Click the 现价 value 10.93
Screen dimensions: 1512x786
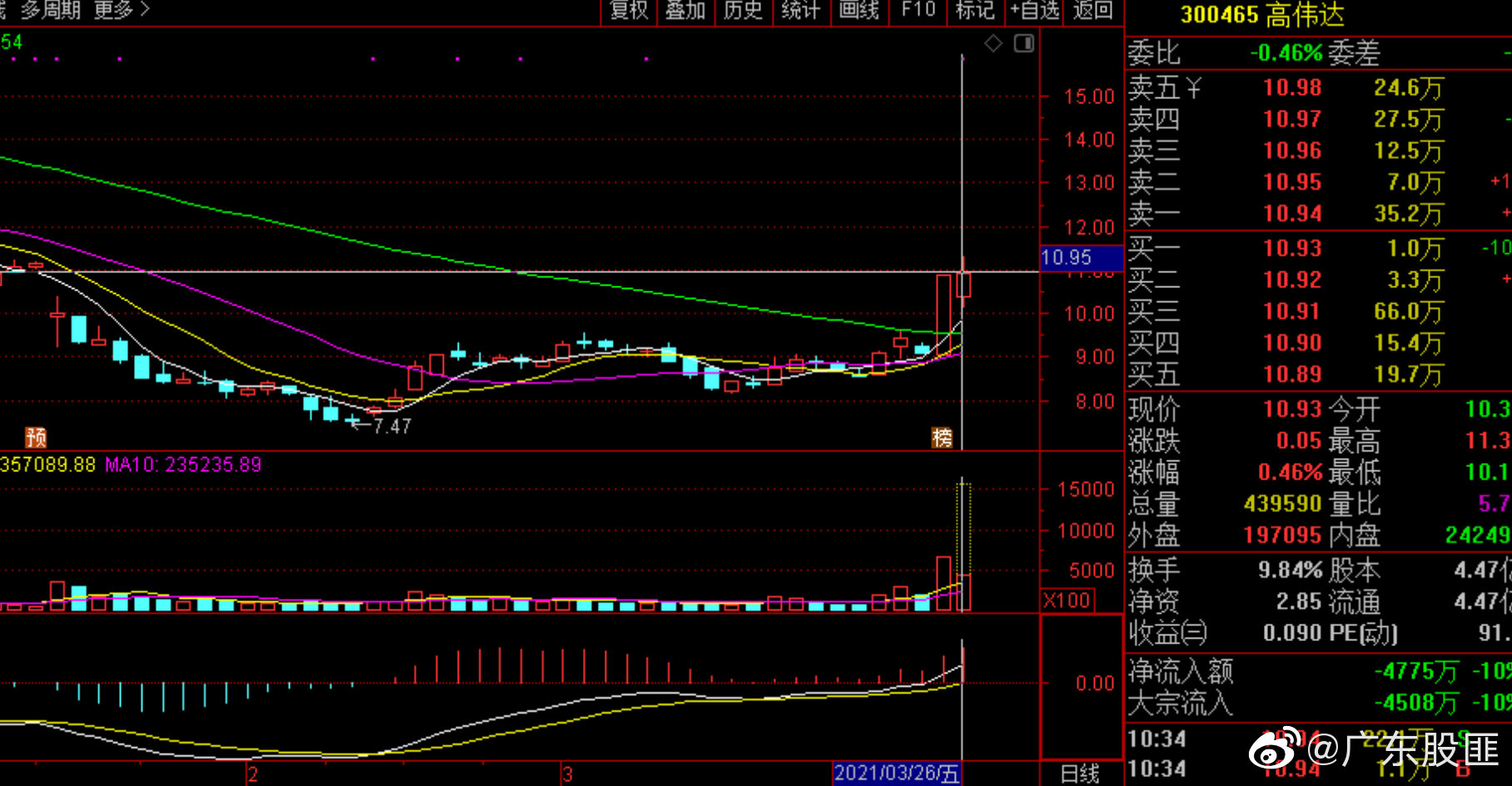1292,410
